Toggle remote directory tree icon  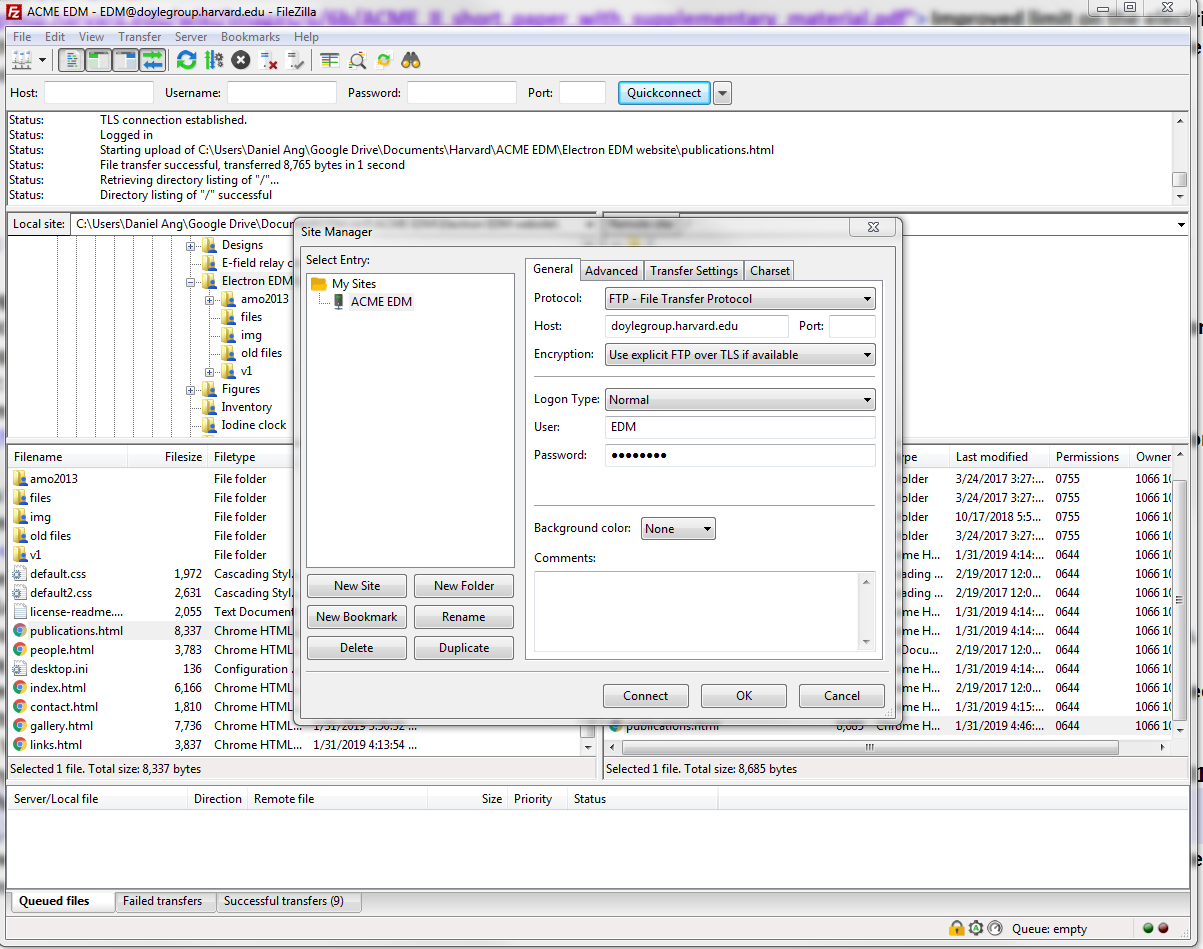point(125,61)
